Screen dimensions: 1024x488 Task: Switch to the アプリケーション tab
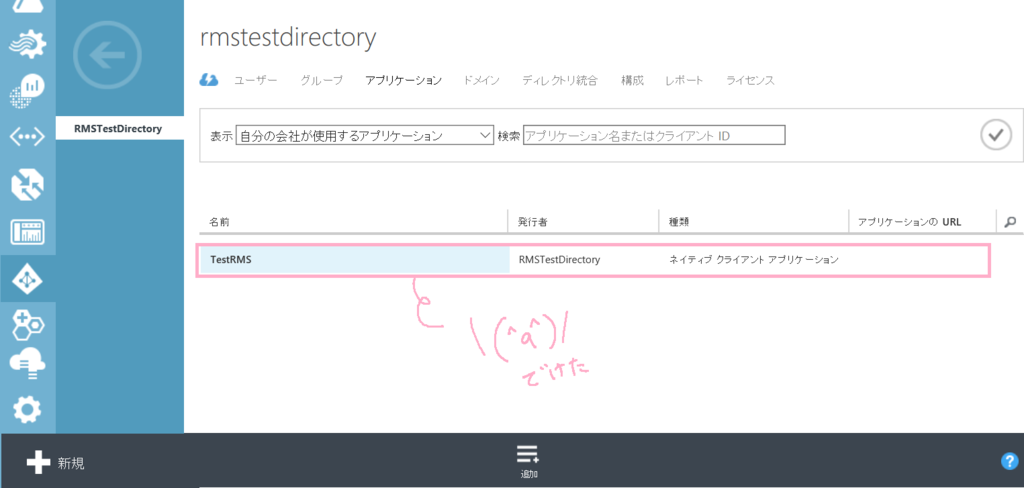tap(404, 80)
